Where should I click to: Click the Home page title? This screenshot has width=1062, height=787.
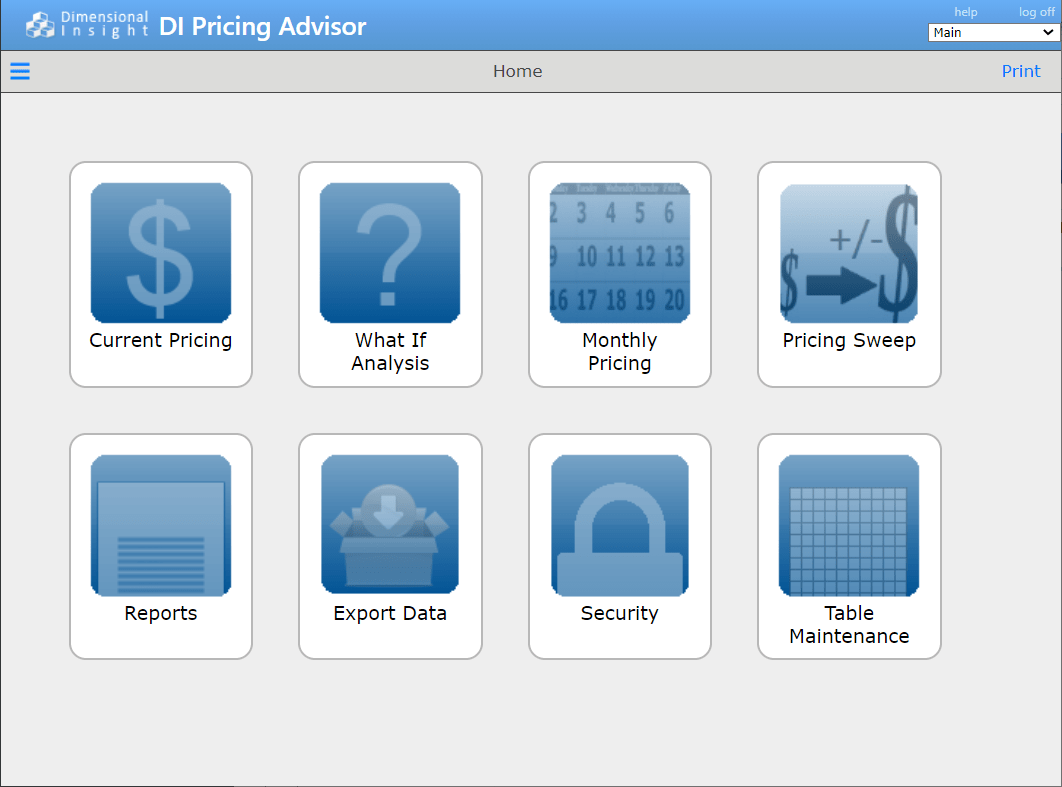click(517, 71)
